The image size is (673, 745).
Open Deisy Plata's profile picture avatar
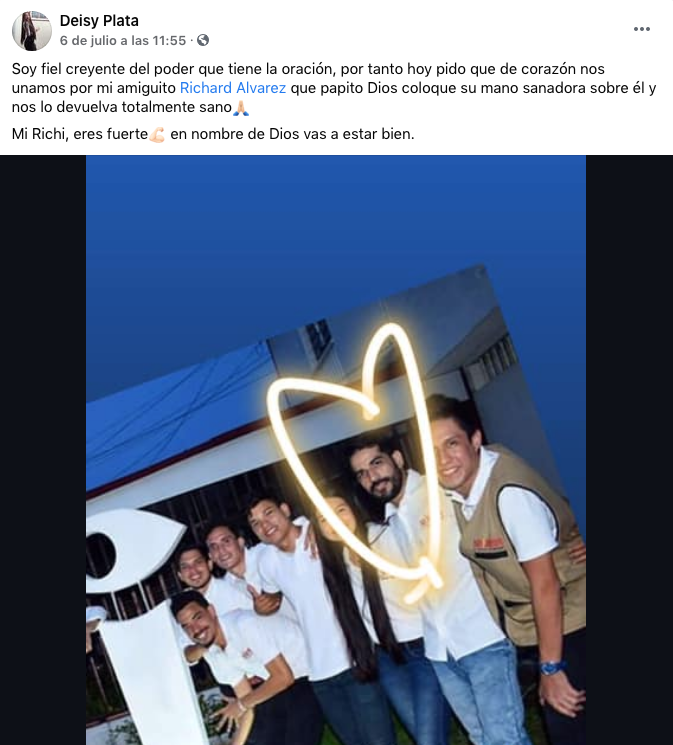tap(32, 31)
